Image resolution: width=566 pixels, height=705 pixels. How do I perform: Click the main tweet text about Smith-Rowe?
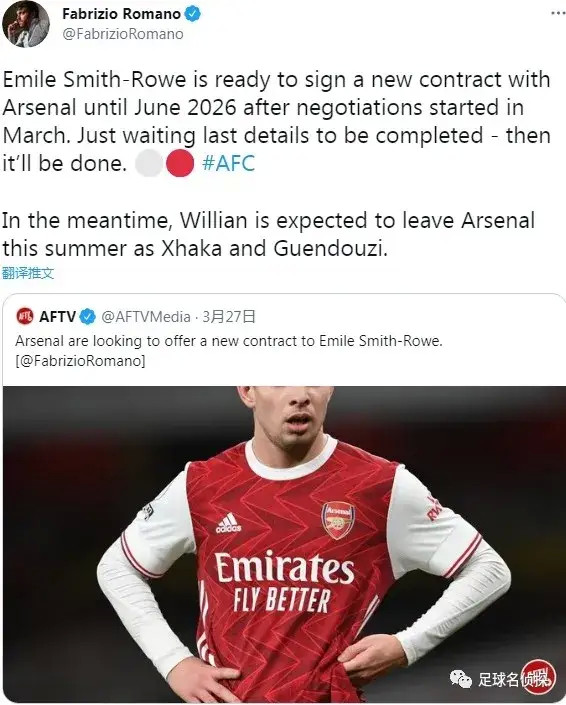coord(276,164)
